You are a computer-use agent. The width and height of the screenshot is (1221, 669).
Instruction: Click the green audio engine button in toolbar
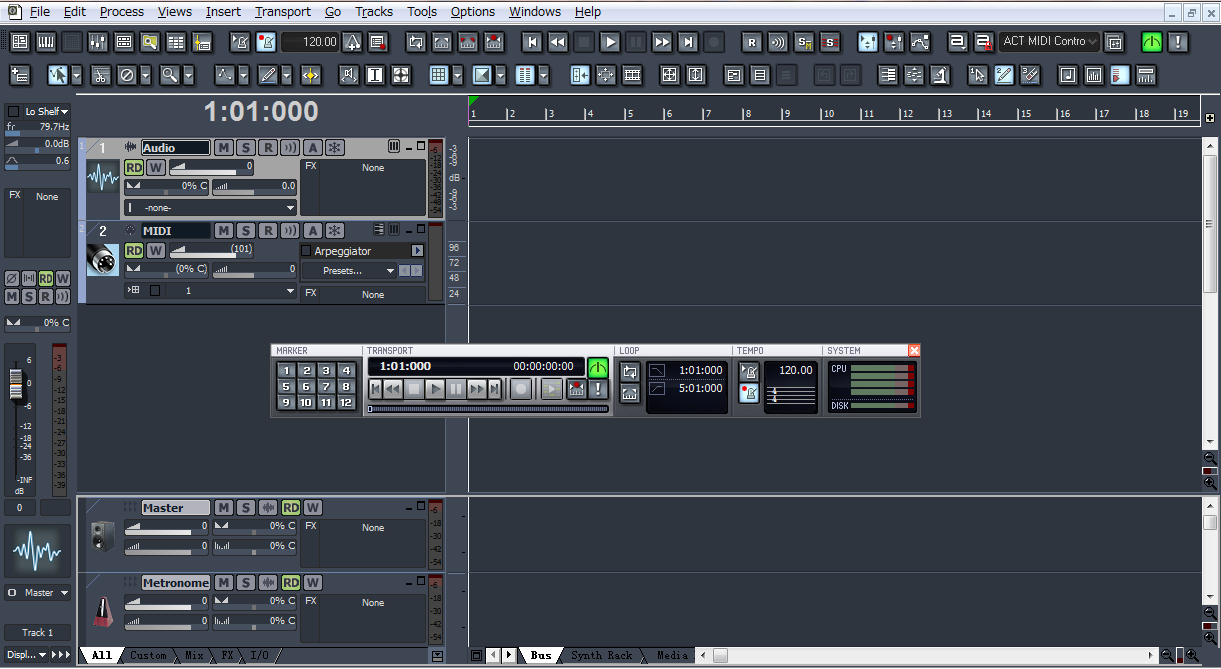pos(1153,42)
